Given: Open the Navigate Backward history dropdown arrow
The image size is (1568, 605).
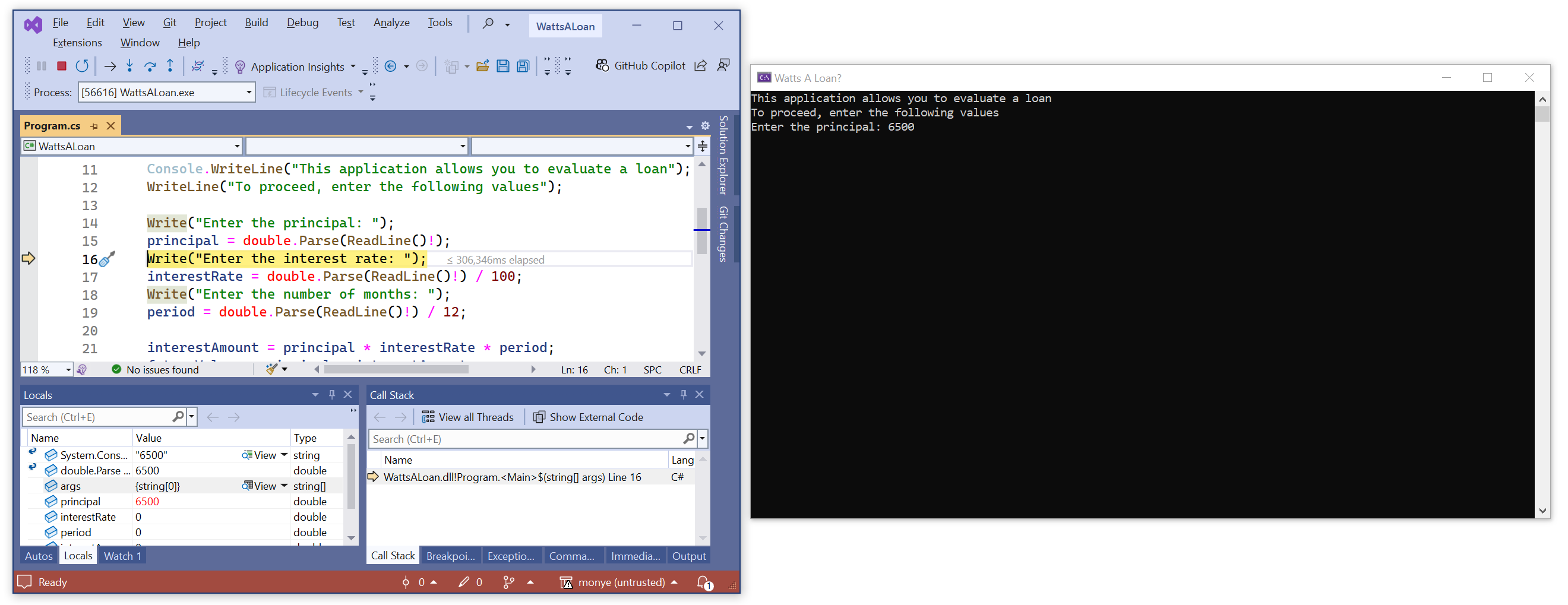Looking at the screenshot, I should [406, 66].
